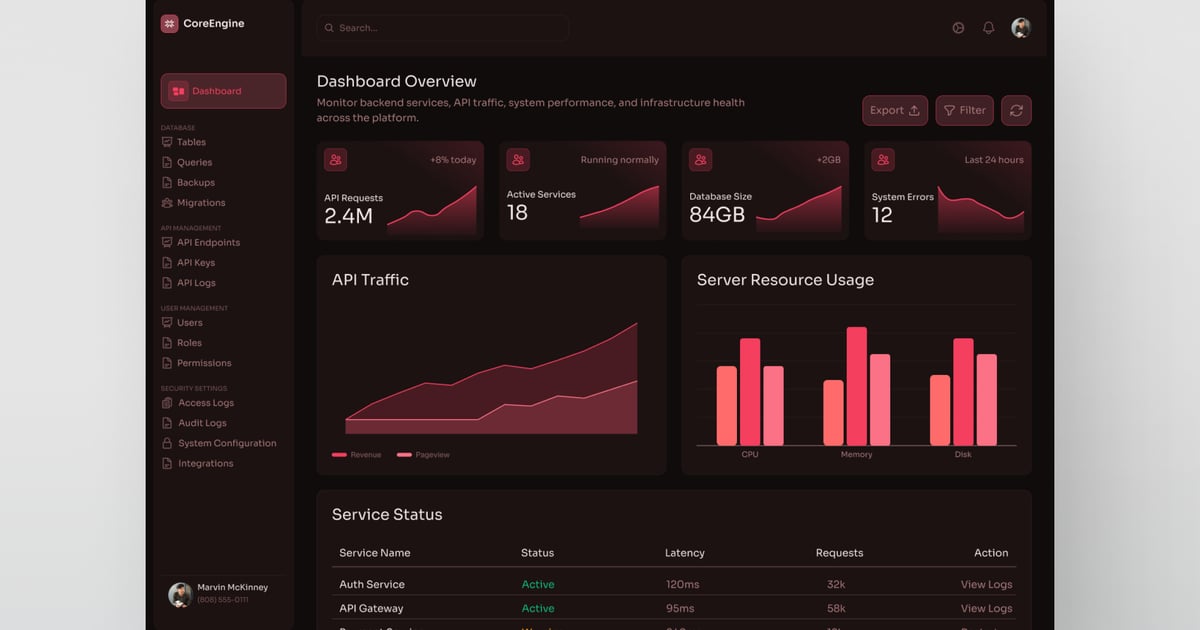Click the Database Size card icon
The image size is (1200, 630).
click(701, 159)
